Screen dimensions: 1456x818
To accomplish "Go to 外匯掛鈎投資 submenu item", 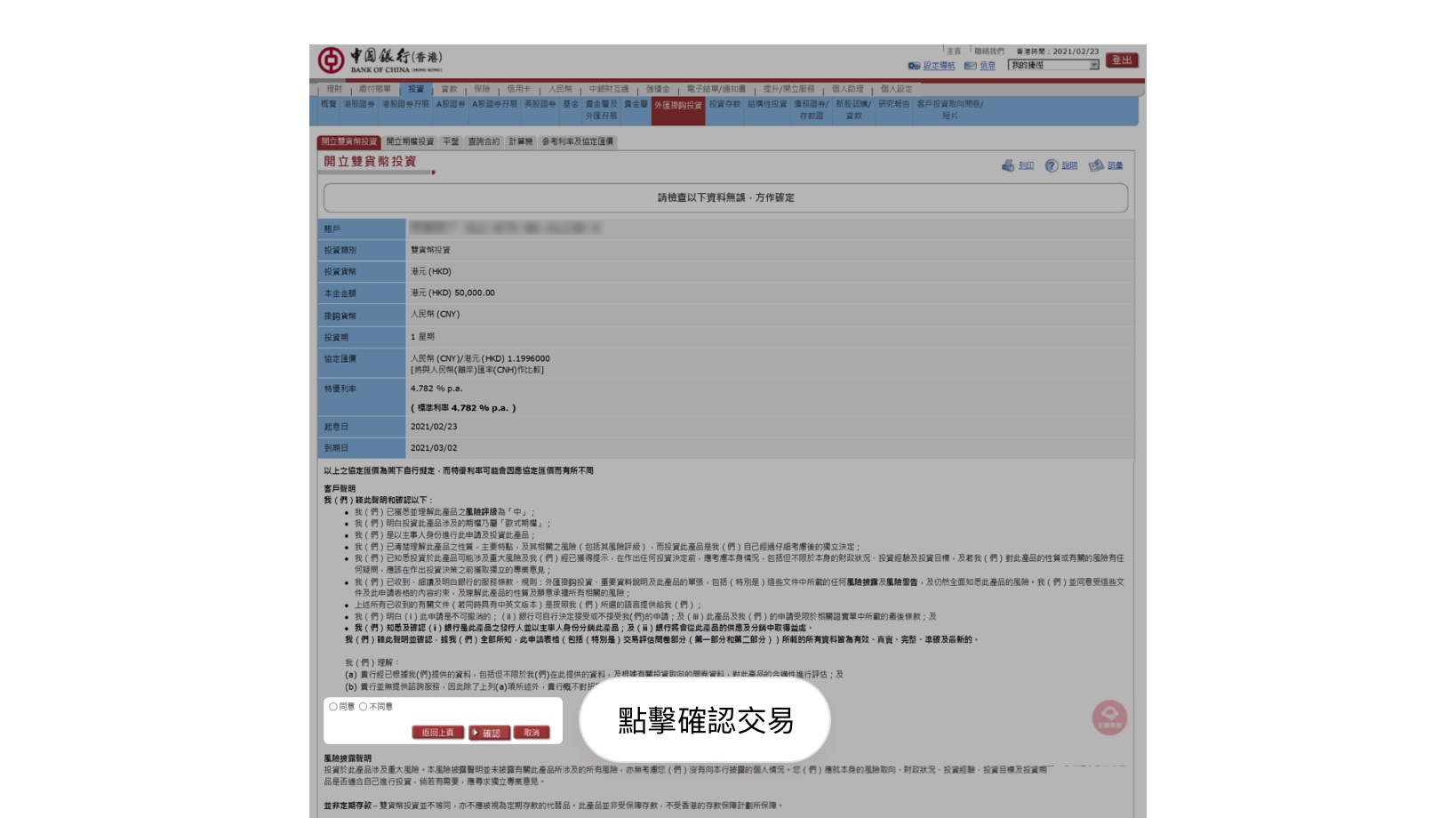I will [x=678, y=111].
